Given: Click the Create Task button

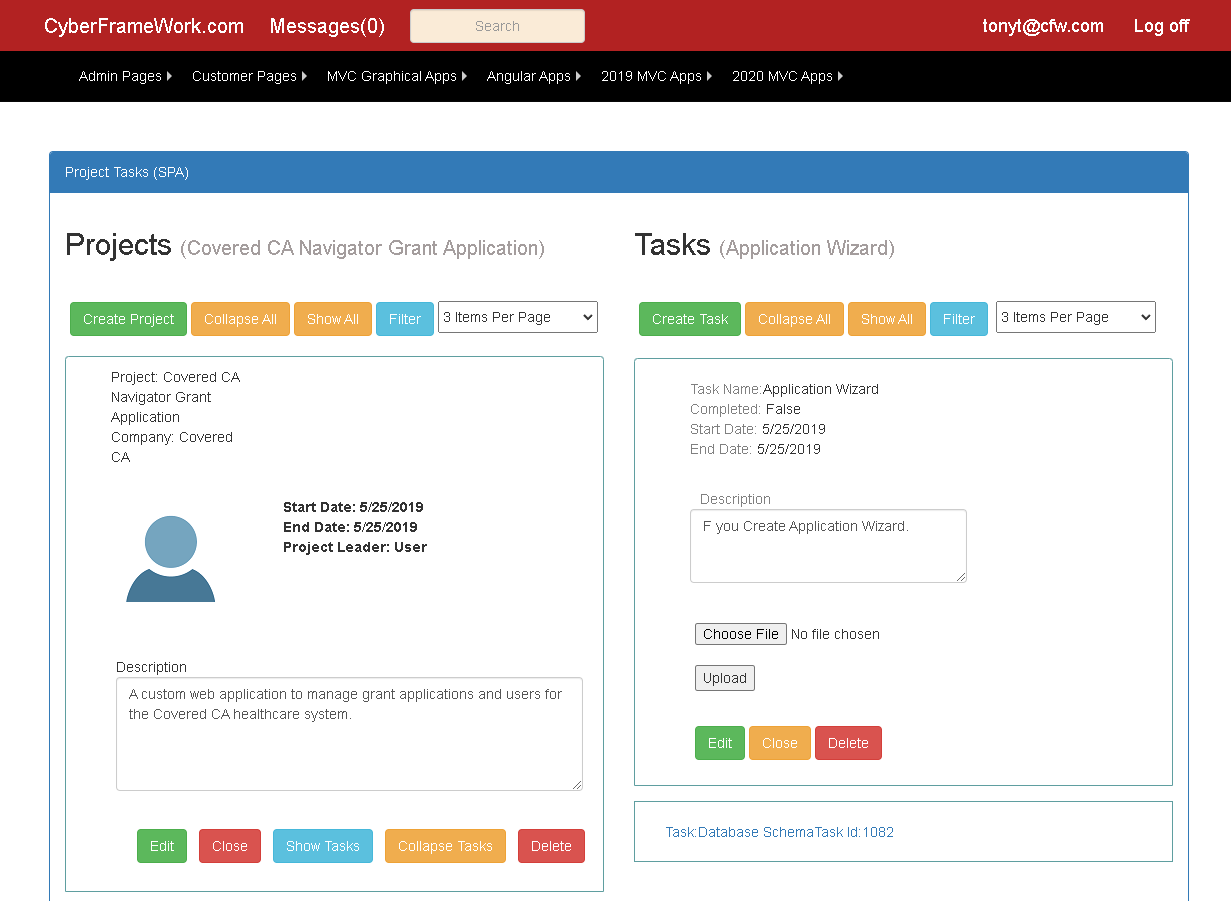Looking at the screenshot, I should tap(690, 319).
